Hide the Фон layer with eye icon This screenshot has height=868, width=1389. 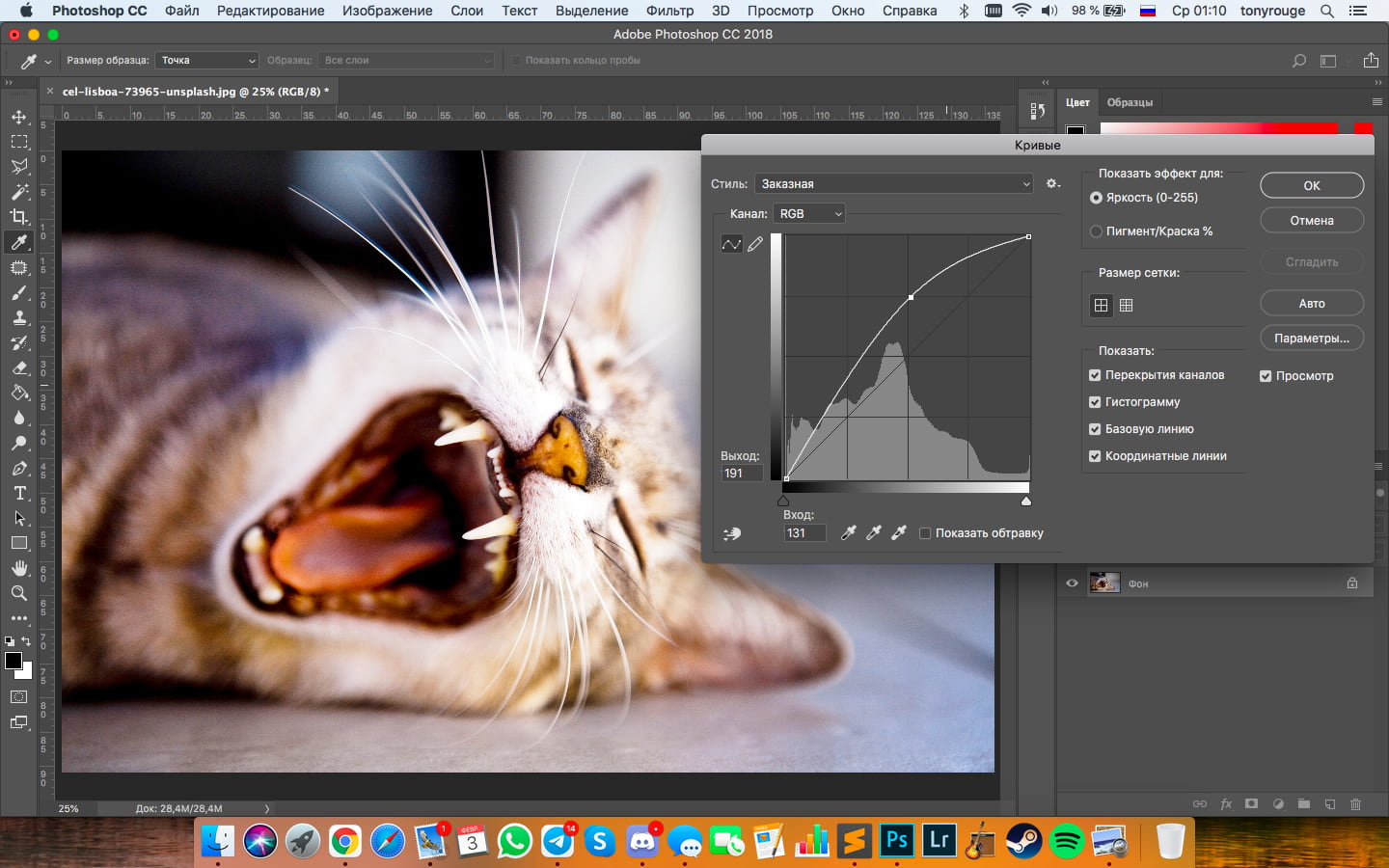click(x=1072, y=583)
